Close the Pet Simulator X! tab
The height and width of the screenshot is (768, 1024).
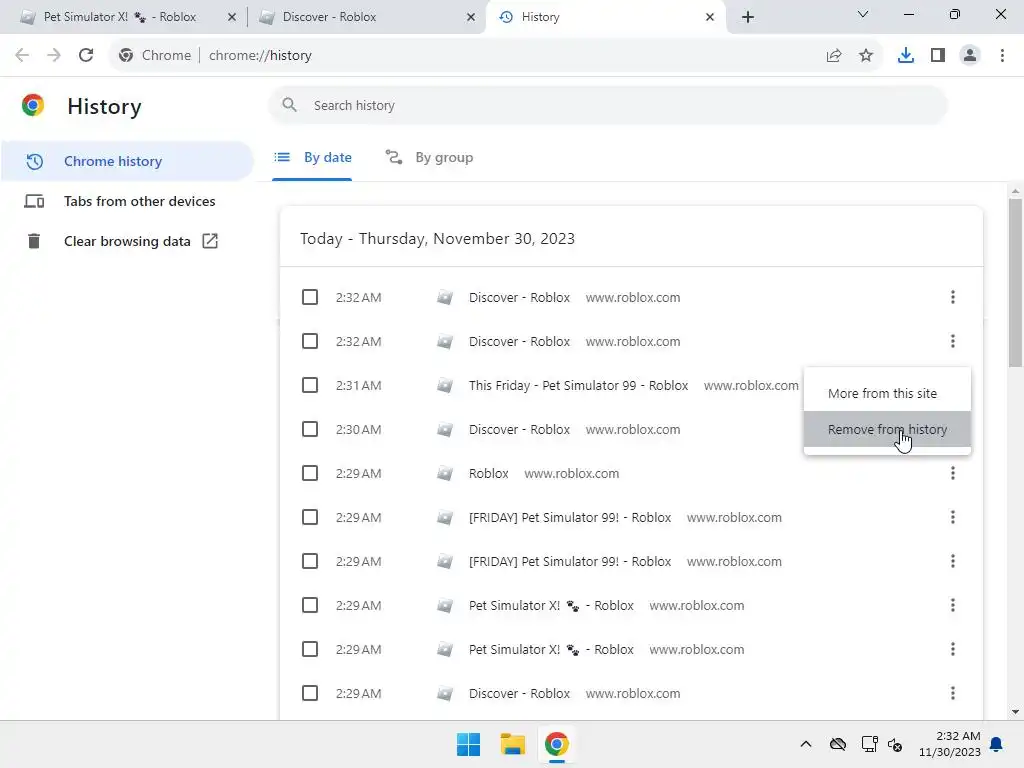pyautogui.click(x=232, y=17)
